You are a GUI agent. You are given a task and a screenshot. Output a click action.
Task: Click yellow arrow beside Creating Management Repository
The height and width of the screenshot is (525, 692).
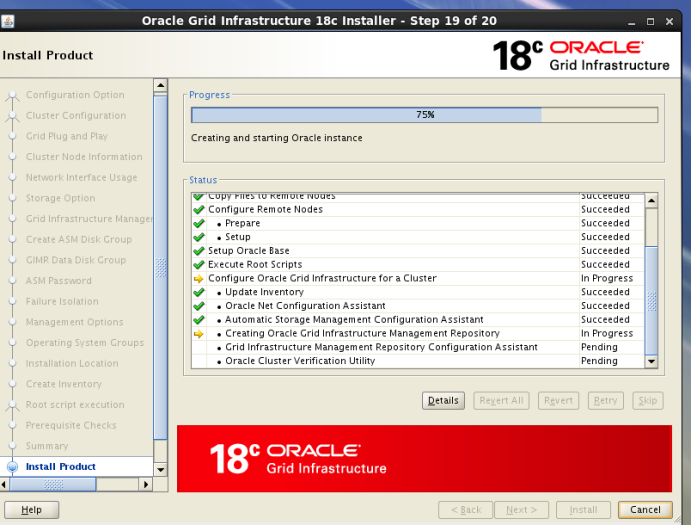pyautogui.click(x=198, y=334)
